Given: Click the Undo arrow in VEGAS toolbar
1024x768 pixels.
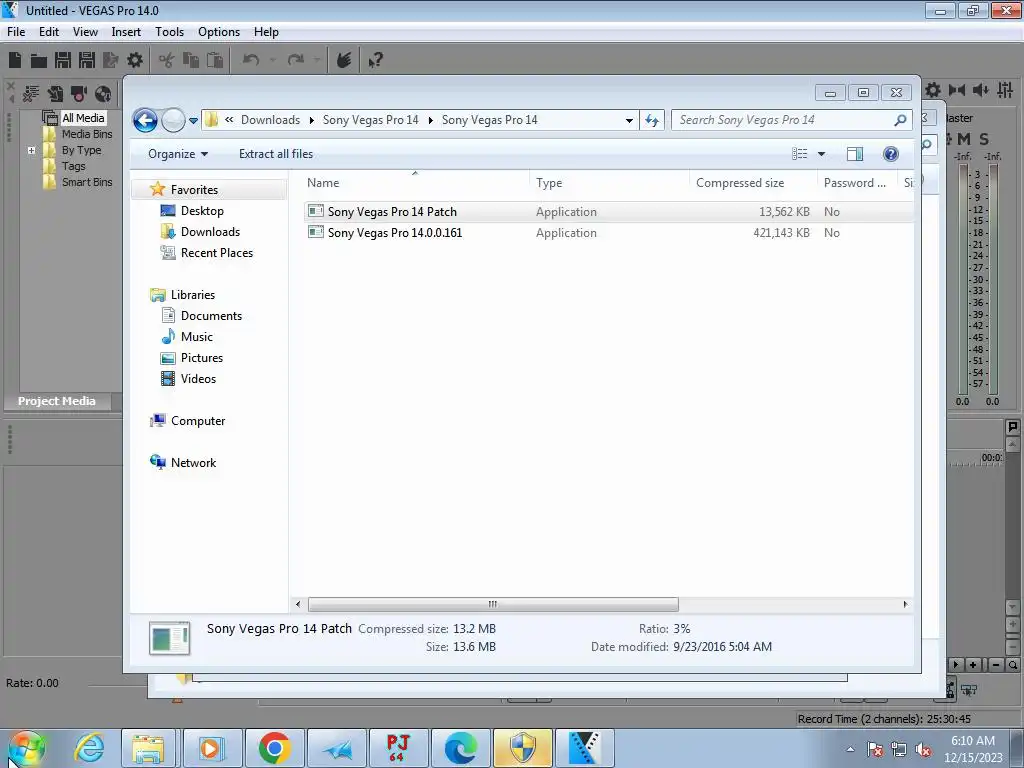Looking at the screenshot, I should click(251, 60).
